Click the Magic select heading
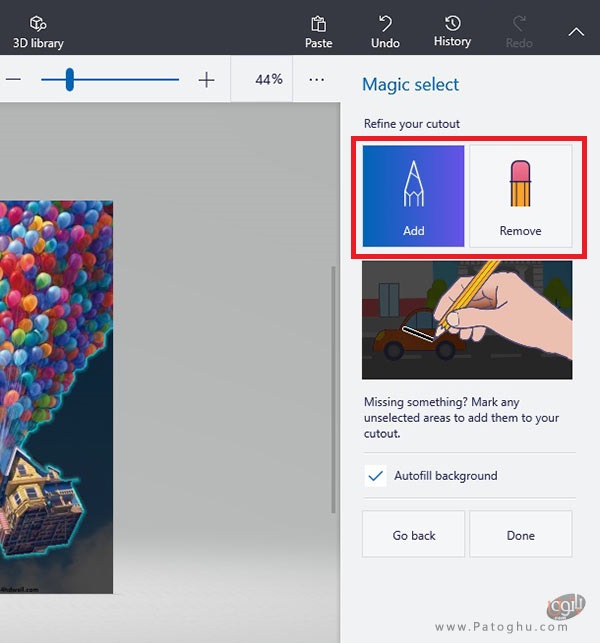The width and height of the screenshot is (600, 643). click(410, 84)
